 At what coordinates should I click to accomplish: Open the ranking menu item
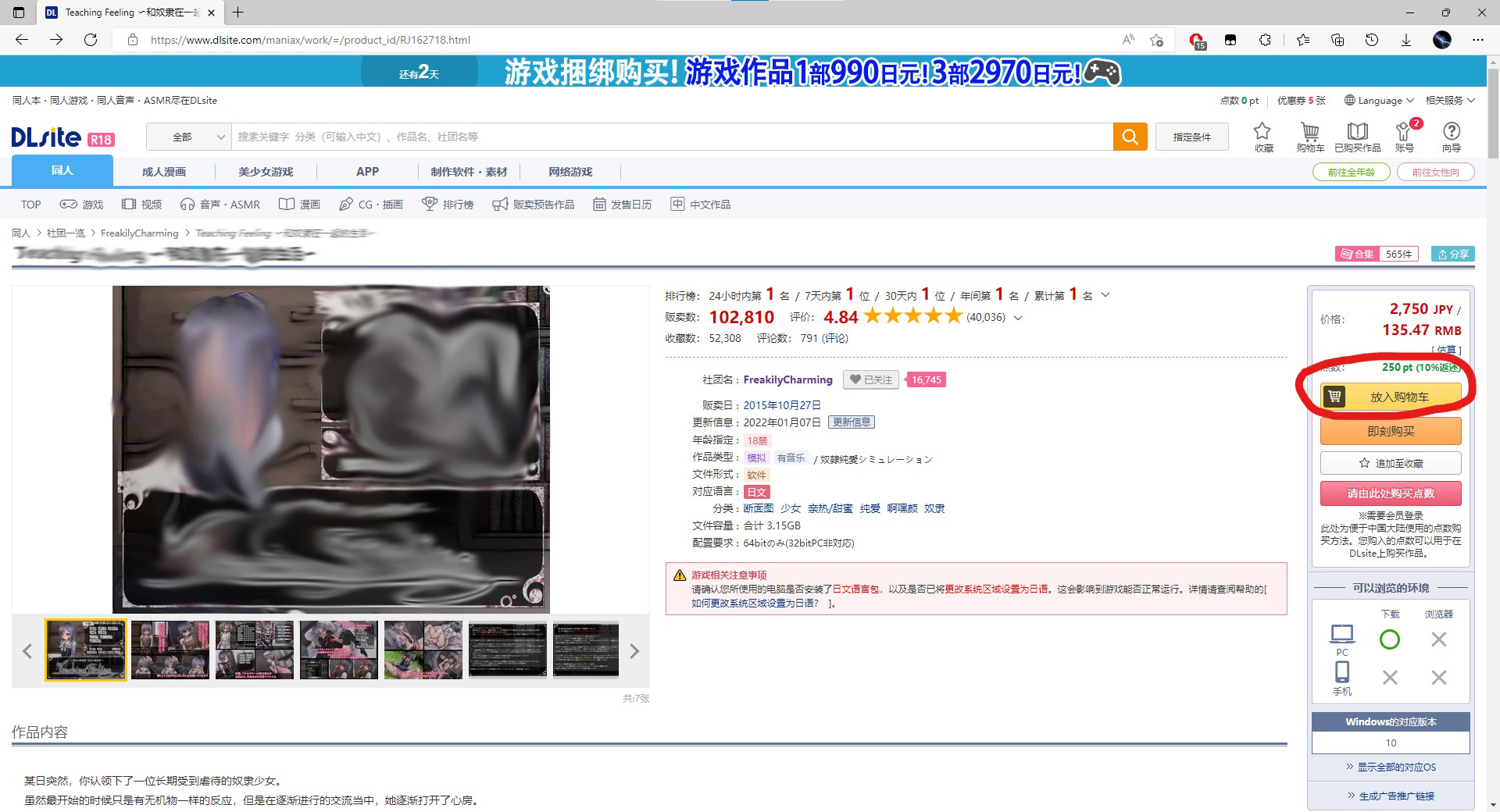point(448,205)
